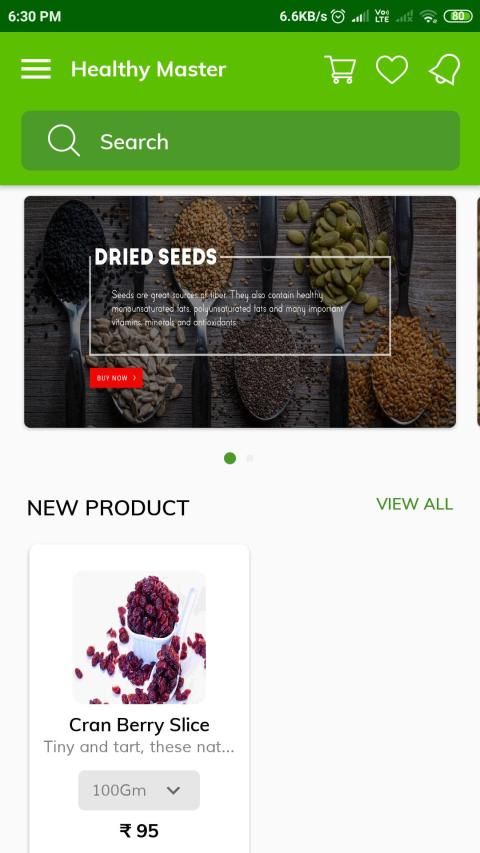Open the 100Gm weight dropdown
Viewport: 480px width, 853px height.
pyautogui.click(x=139, y=790)
